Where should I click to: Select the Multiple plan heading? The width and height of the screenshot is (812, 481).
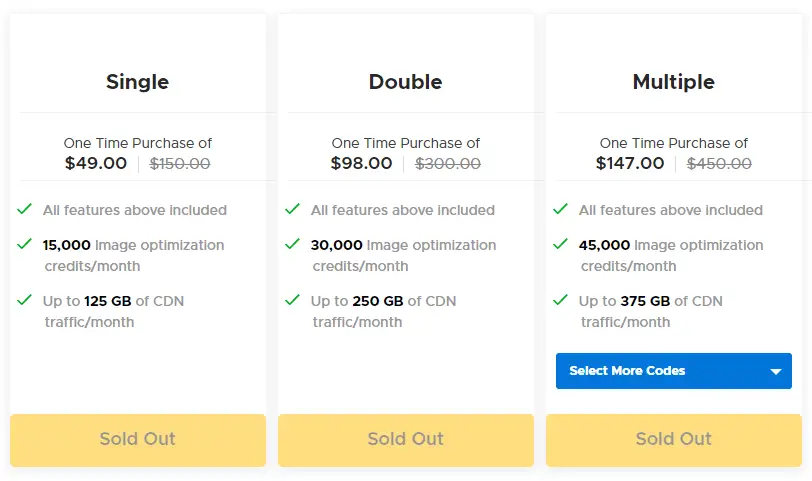click(674, 82)
